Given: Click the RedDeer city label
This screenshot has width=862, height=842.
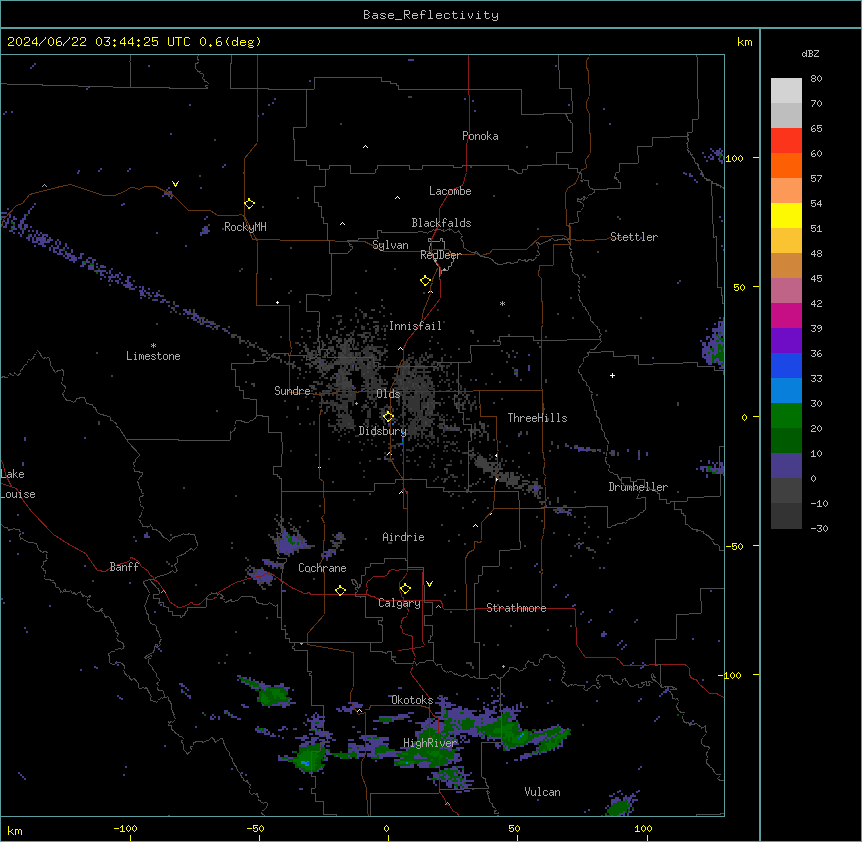Looking at the screenshot, I should (x=440, y=255).
